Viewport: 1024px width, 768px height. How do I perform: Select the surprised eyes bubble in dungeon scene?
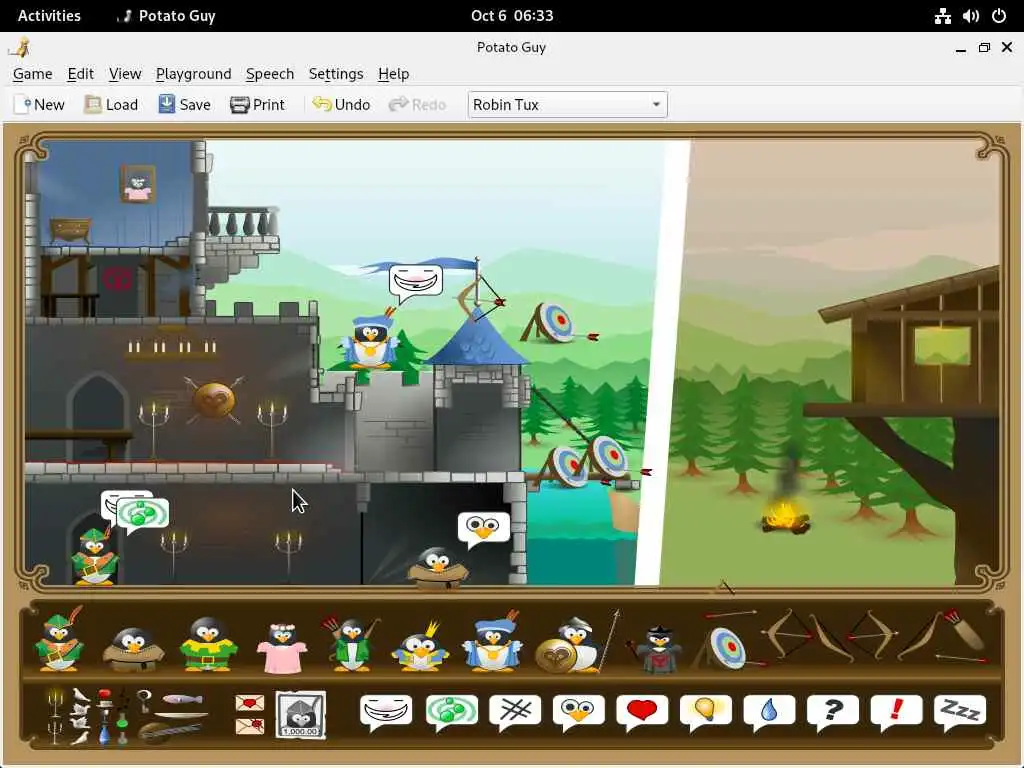pyautogui.click(x=484, y=530)
